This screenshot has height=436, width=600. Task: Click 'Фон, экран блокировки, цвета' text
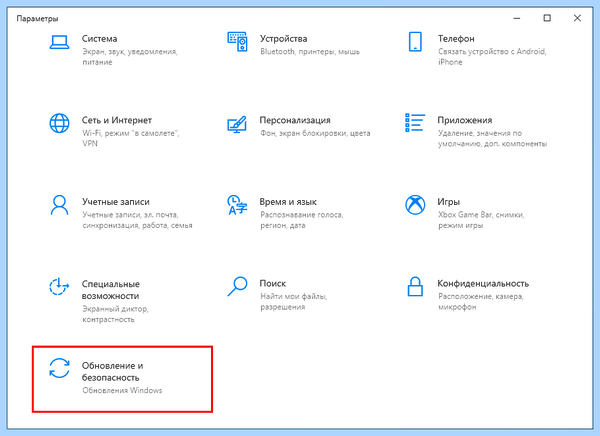point(315,133)
